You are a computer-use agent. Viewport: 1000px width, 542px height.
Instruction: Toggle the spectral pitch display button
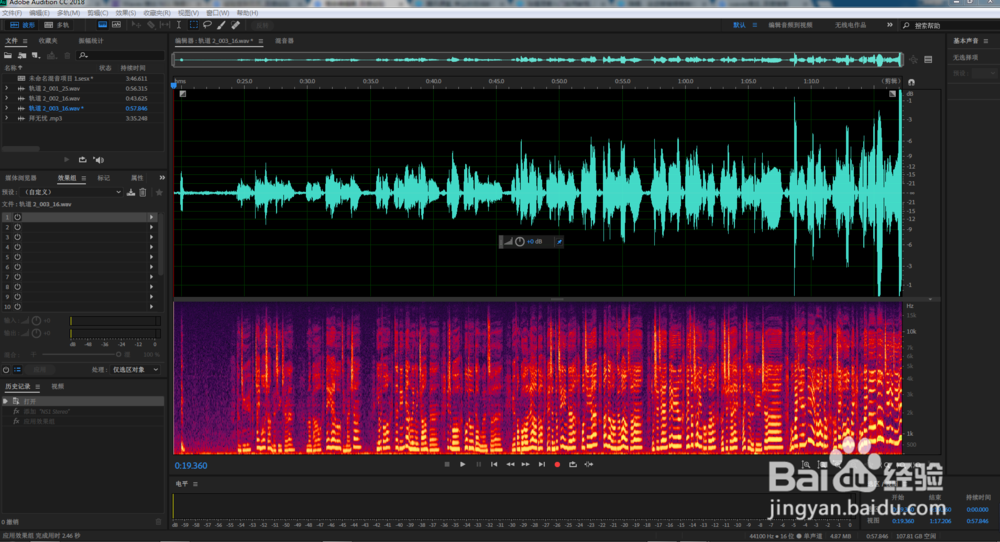click(116, 25)
